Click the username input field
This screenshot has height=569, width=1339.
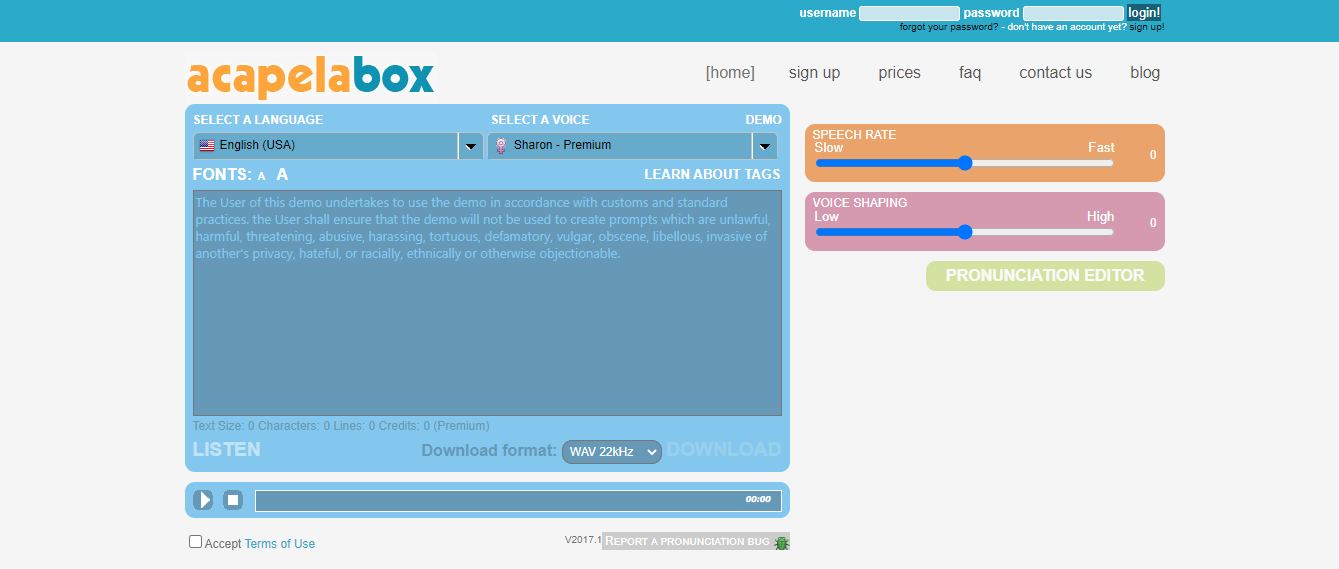(909, 13)
